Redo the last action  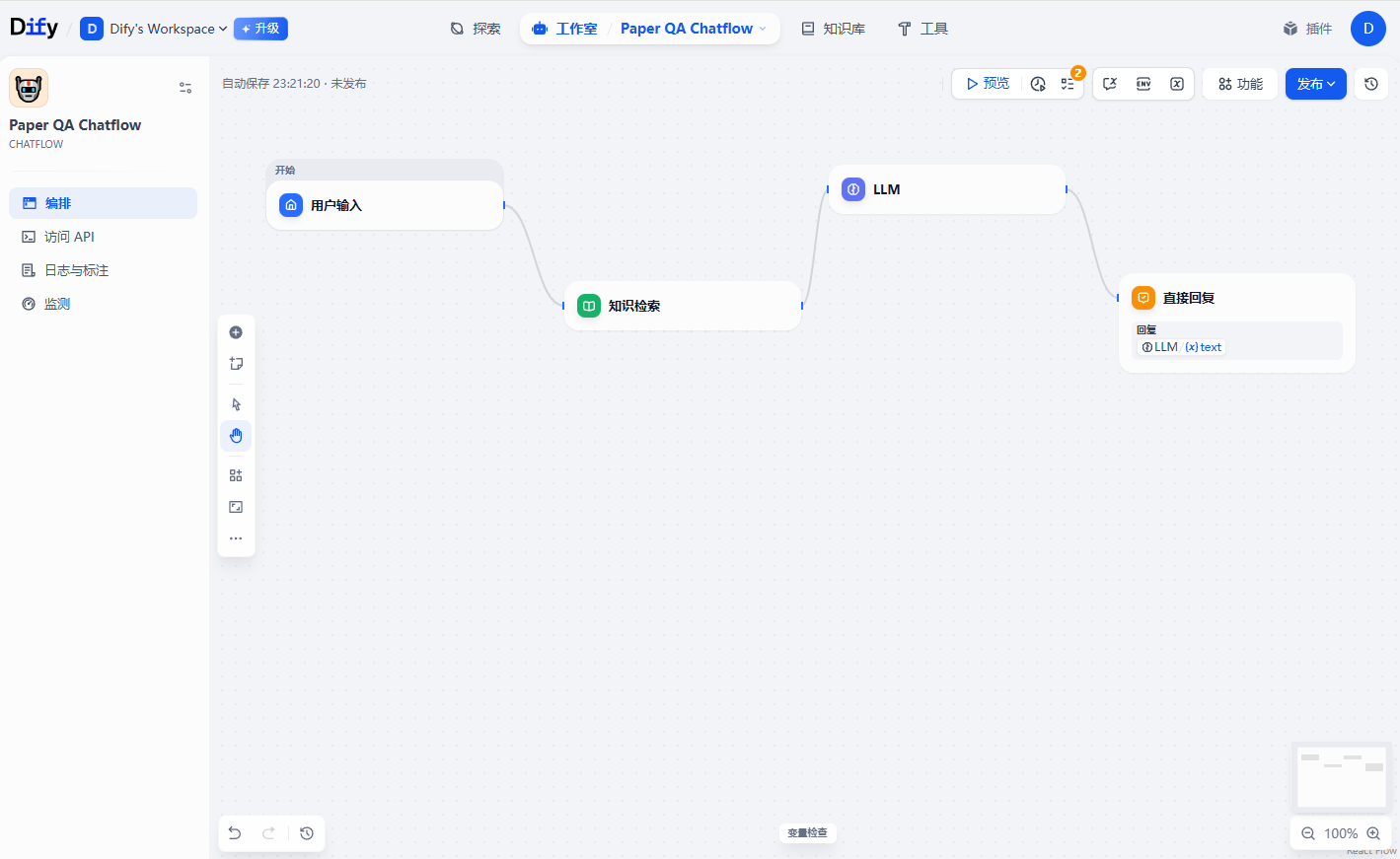pyautogui.click(x=268, y=833)
